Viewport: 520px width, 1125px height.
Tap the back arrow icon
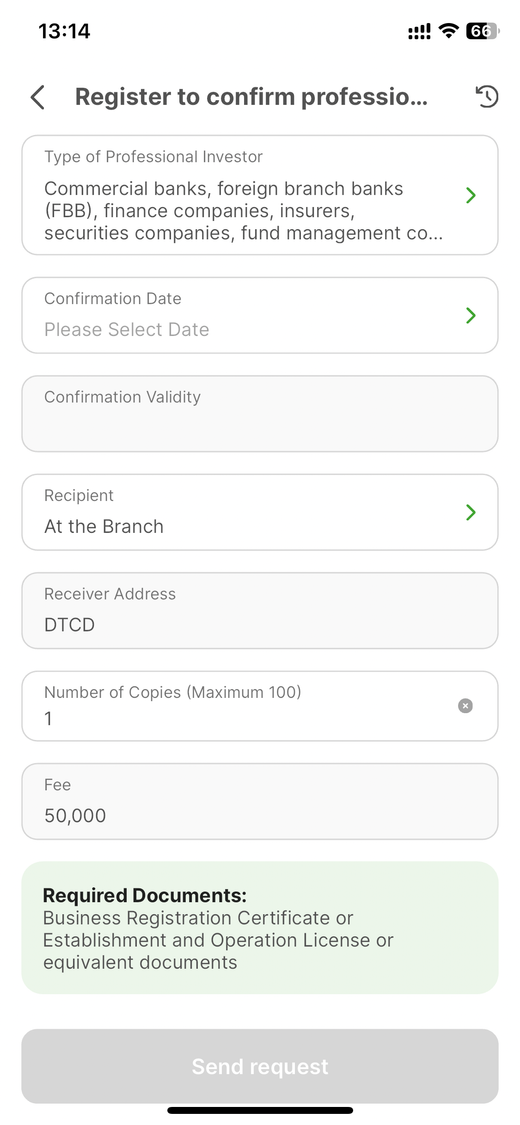[38, 97]
